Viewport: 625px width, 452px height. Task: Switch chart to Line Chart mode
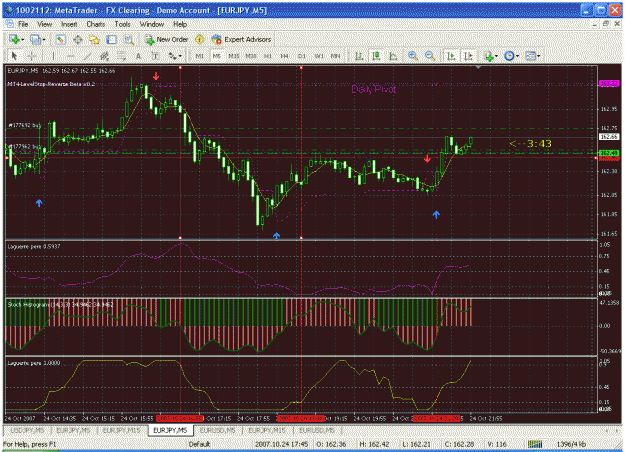pyautogui.click(x=393, y=56)
